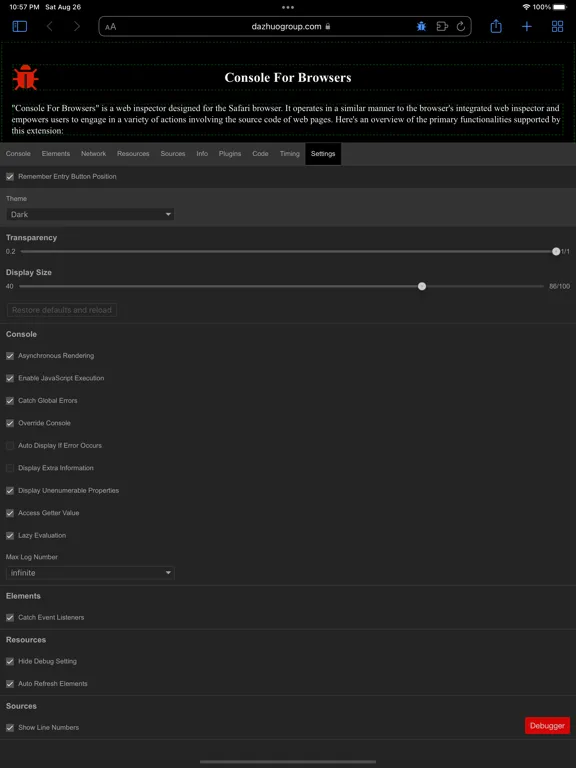Click the Max Log Number label
This screenshot has width=576, height=768.
point(32,557)
